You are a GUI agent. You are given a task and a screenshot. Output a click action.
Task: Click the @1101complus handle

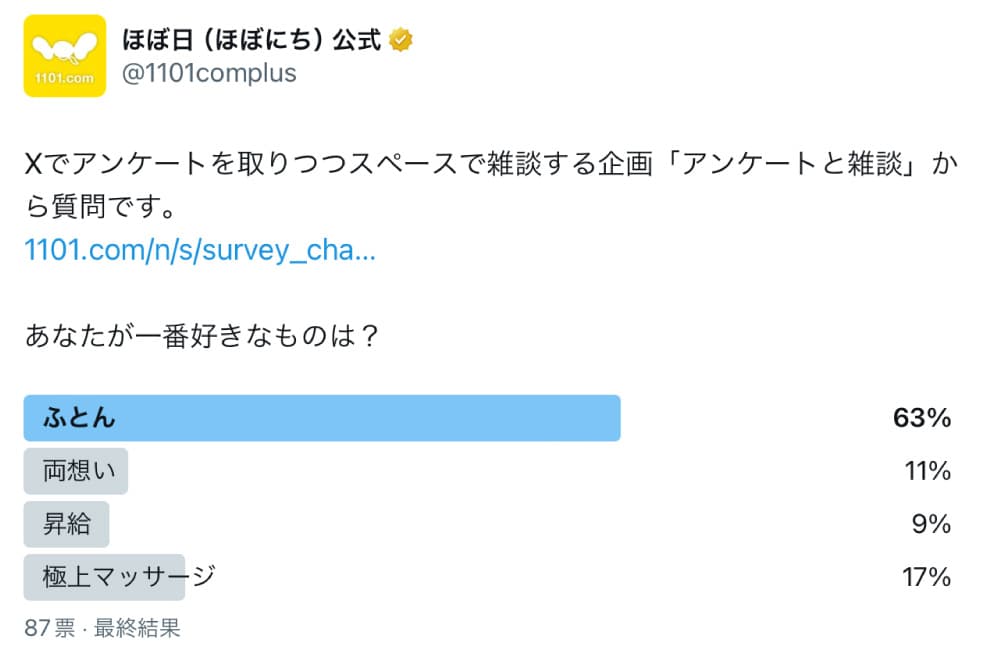pos(208,74)
